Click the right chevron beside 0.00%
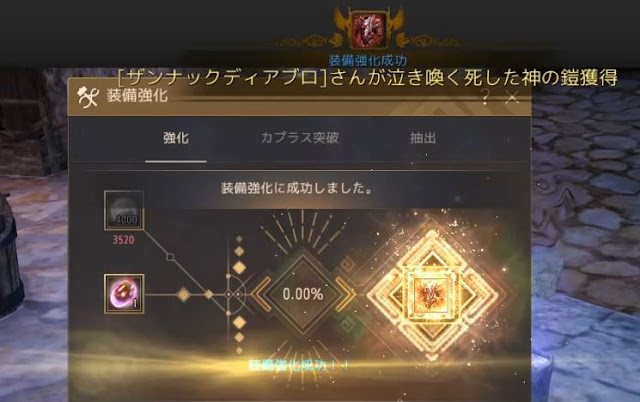The height and width of the screenshot is (402, 640). pyautogui.click(x=346, y=294)
